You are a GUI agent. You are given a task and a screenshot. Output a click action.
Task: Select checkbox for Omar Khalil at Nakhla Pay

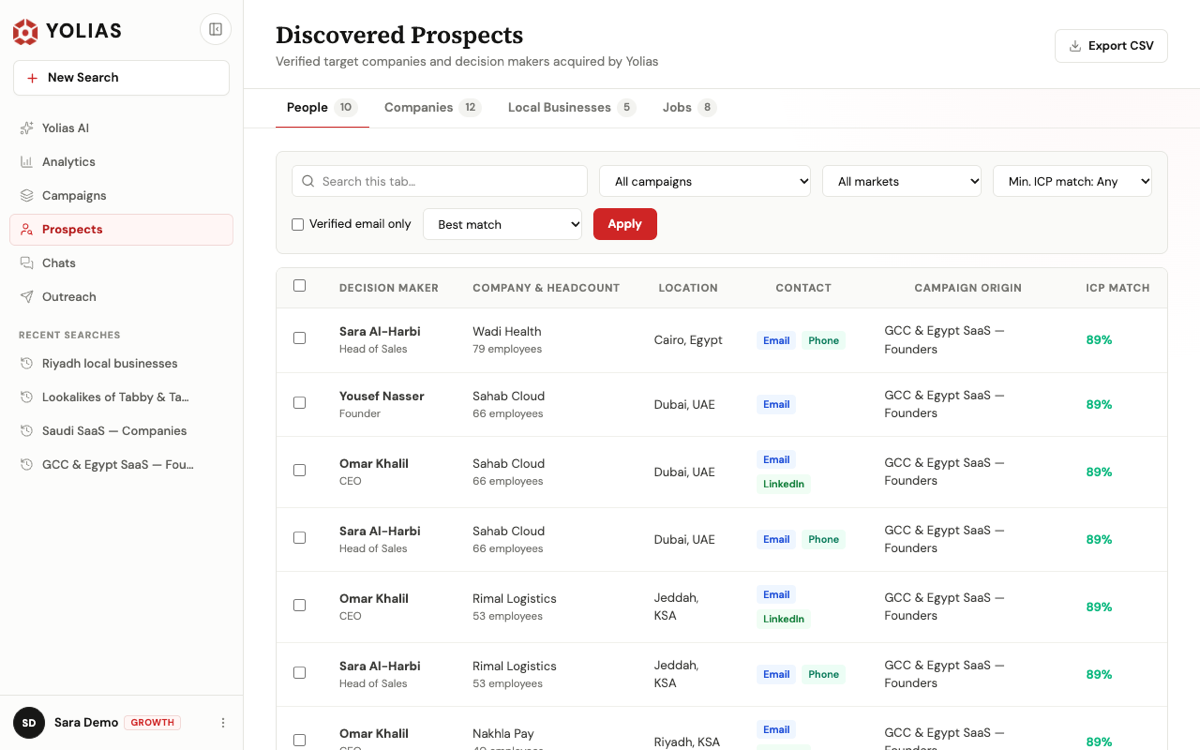coord(299,740)
